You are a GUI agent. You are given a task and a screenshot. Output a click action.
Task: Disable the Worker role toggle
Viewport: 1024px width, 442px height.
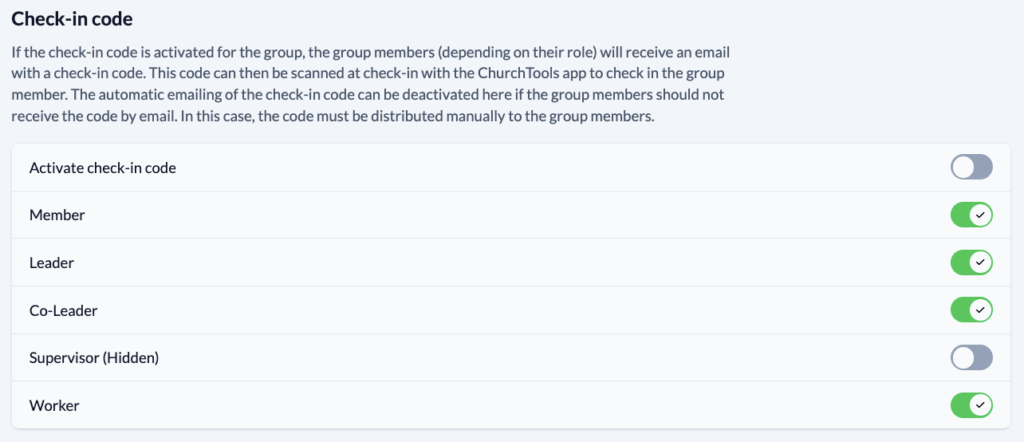[971, 405]
